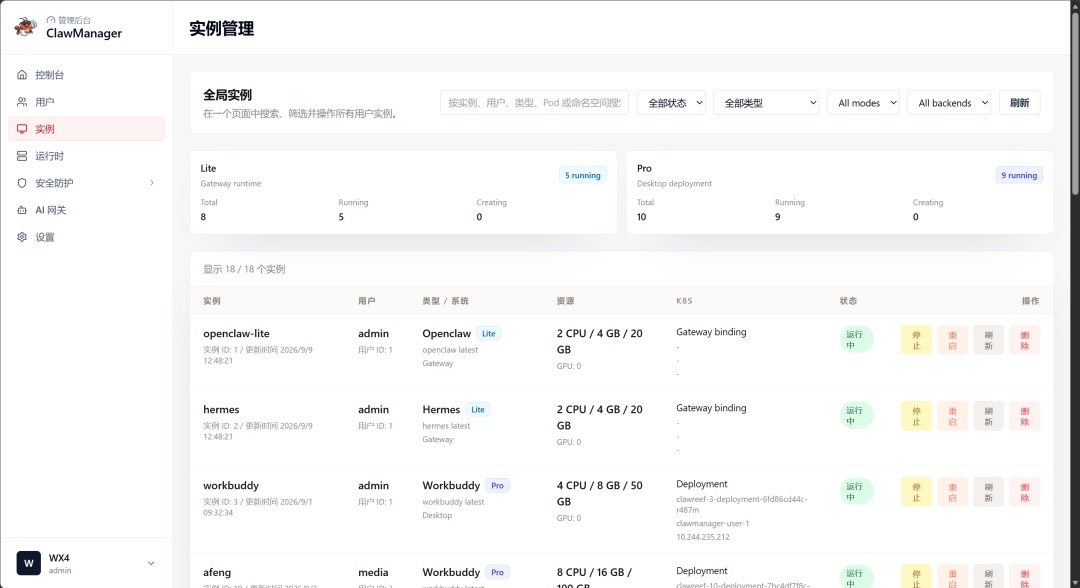Click the 刷新 refresh button in filter bar
Screen dimensions: 1080x588
tap(1019, 103)
